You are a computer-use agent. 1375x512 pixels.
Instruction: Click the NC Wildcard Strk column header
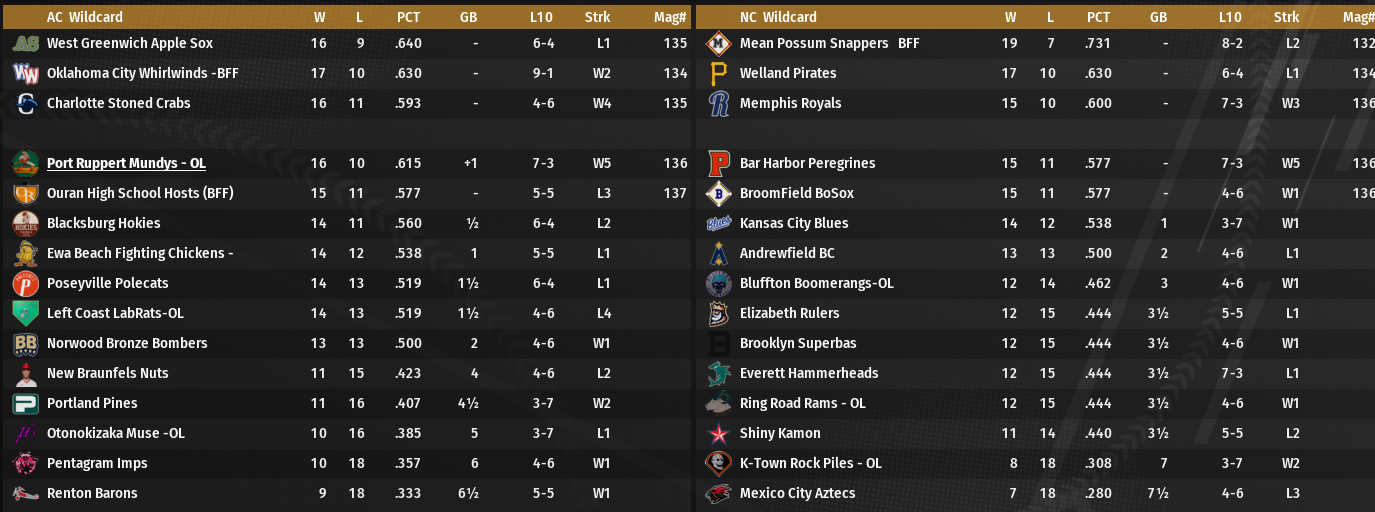click(1287, 17)
